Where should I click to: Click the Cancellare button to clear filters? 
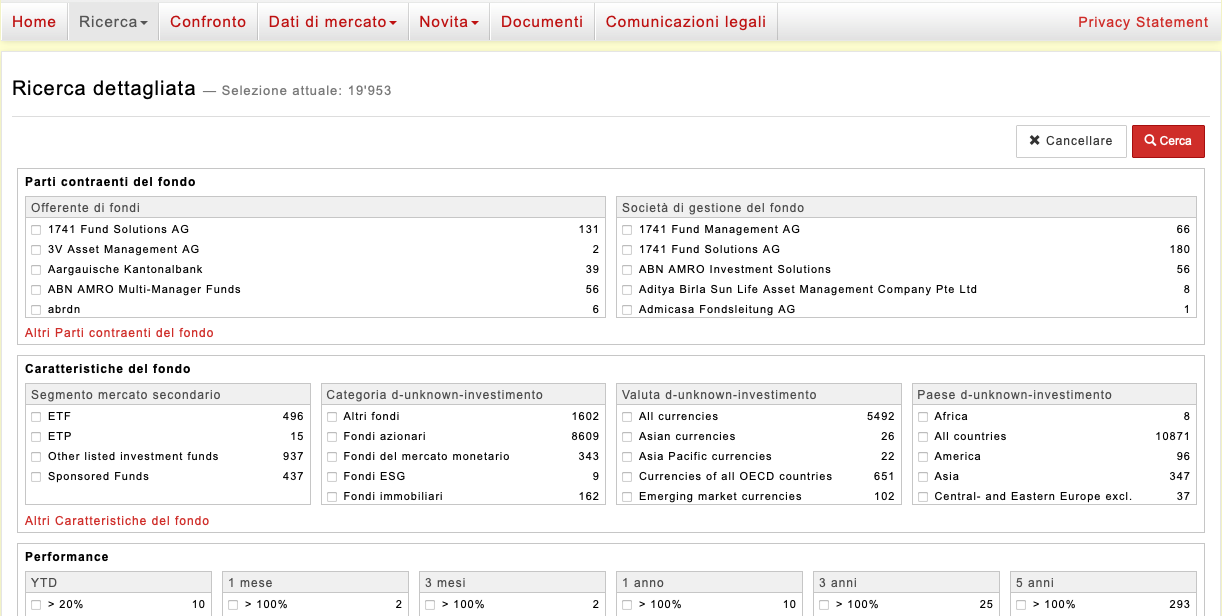coord(1071,141)
